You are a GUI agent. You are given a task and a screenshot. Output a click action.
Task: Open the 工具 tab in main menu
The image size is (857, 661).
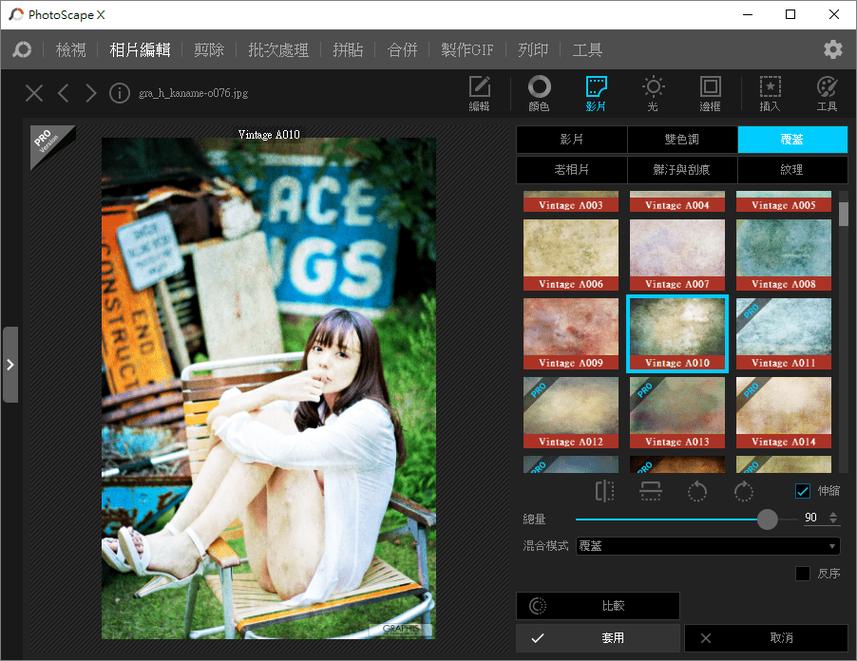587,50
